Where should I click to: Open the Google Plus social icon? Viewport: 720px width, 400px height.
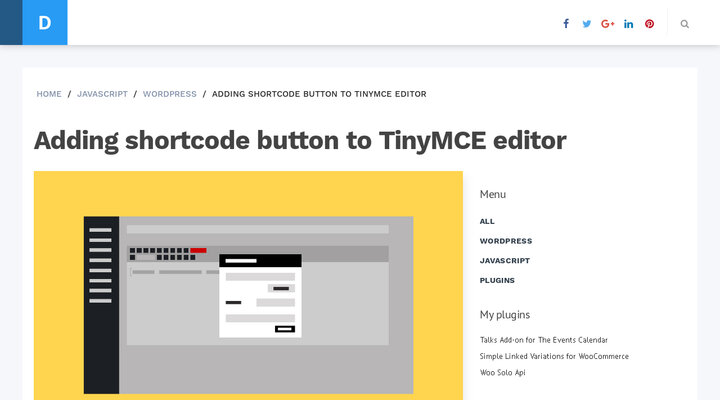point(608,24)
